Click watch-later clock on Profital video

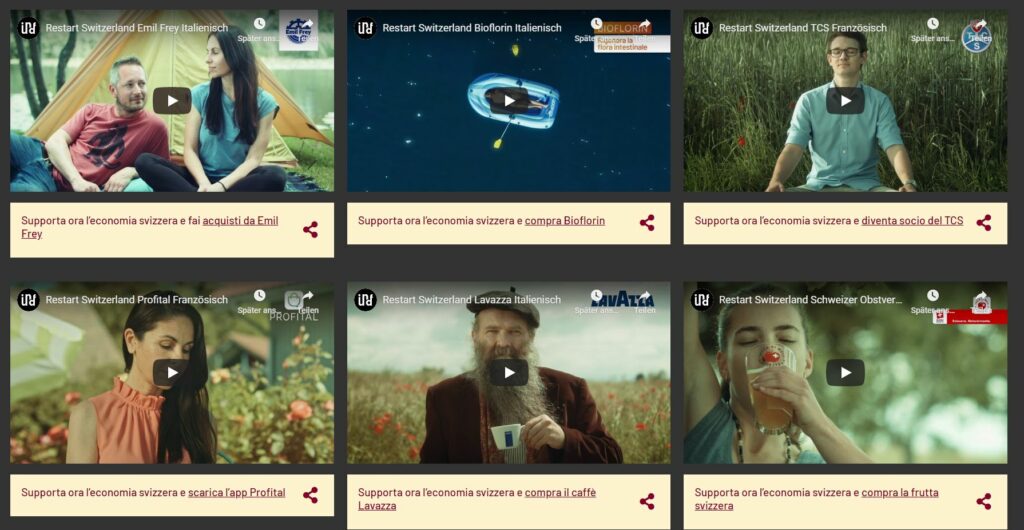[259, 296]
